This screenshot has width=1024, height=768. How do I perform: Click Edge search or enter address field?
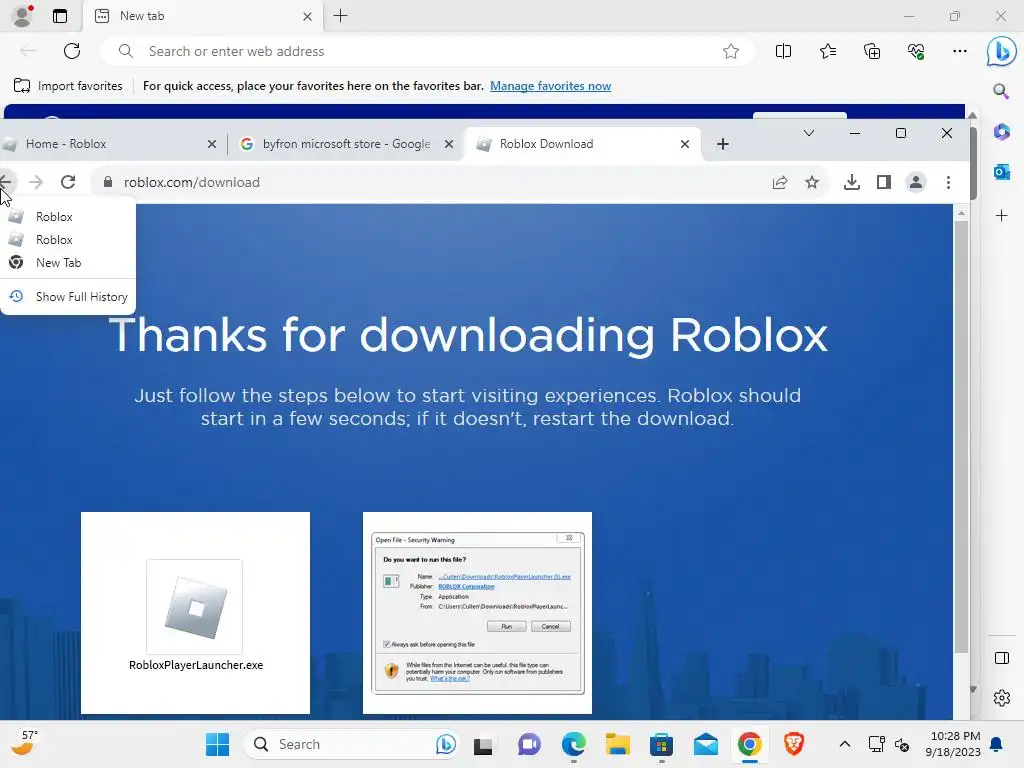point(428,51)
